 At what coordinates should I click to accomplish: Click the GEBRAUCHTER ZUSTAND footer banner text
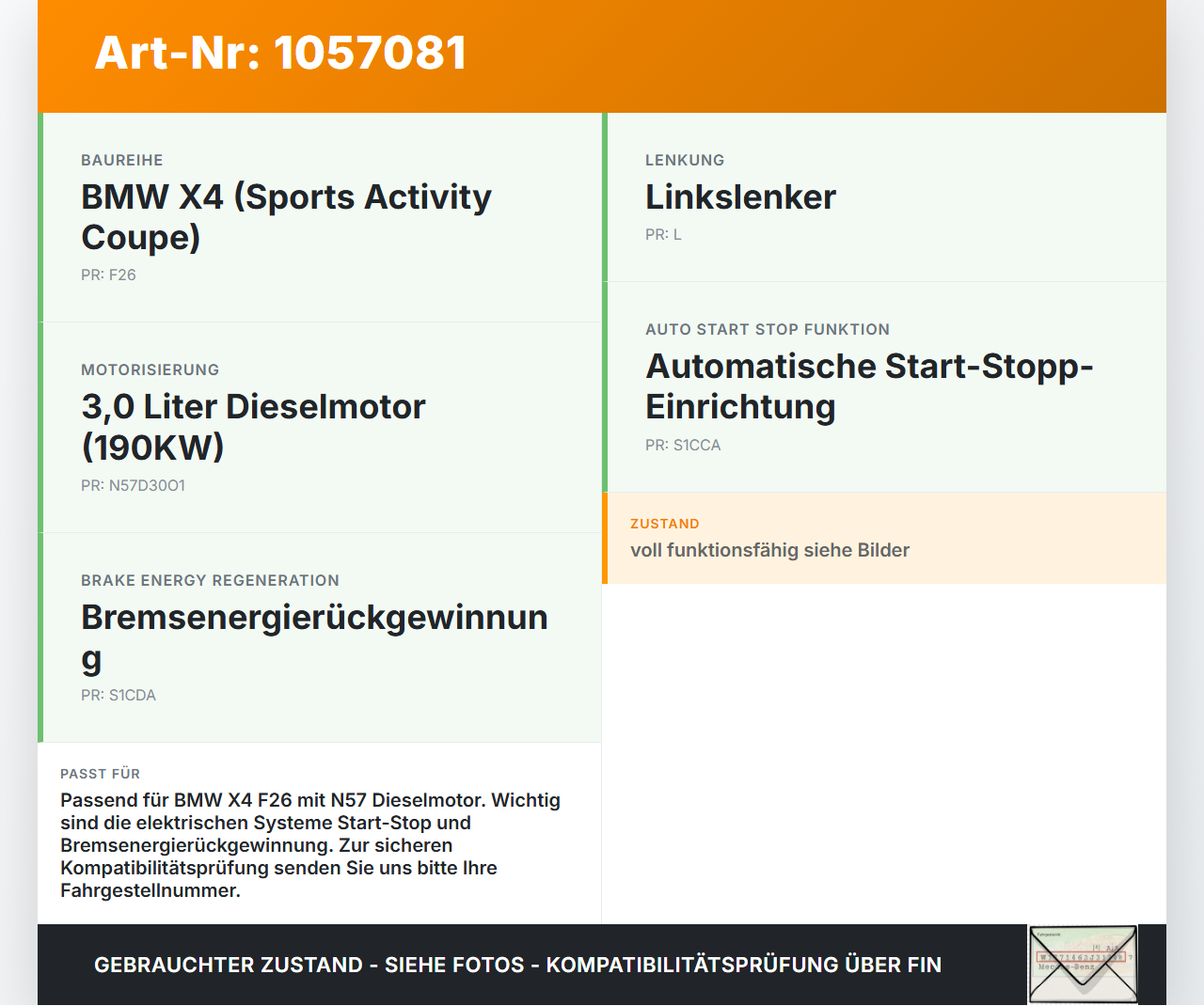(x=517, y=965)
